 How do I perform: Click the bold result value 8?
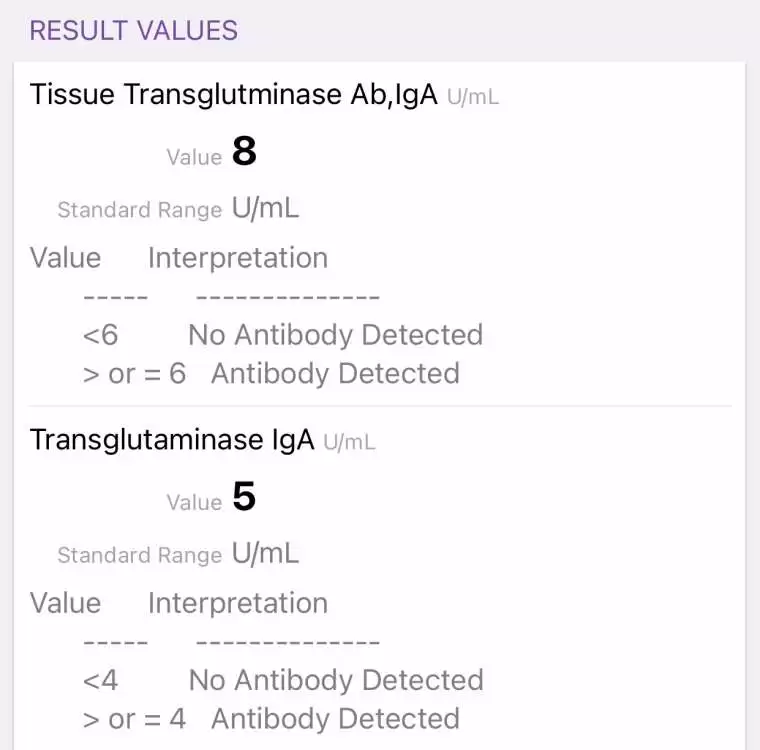coord(244,151)
